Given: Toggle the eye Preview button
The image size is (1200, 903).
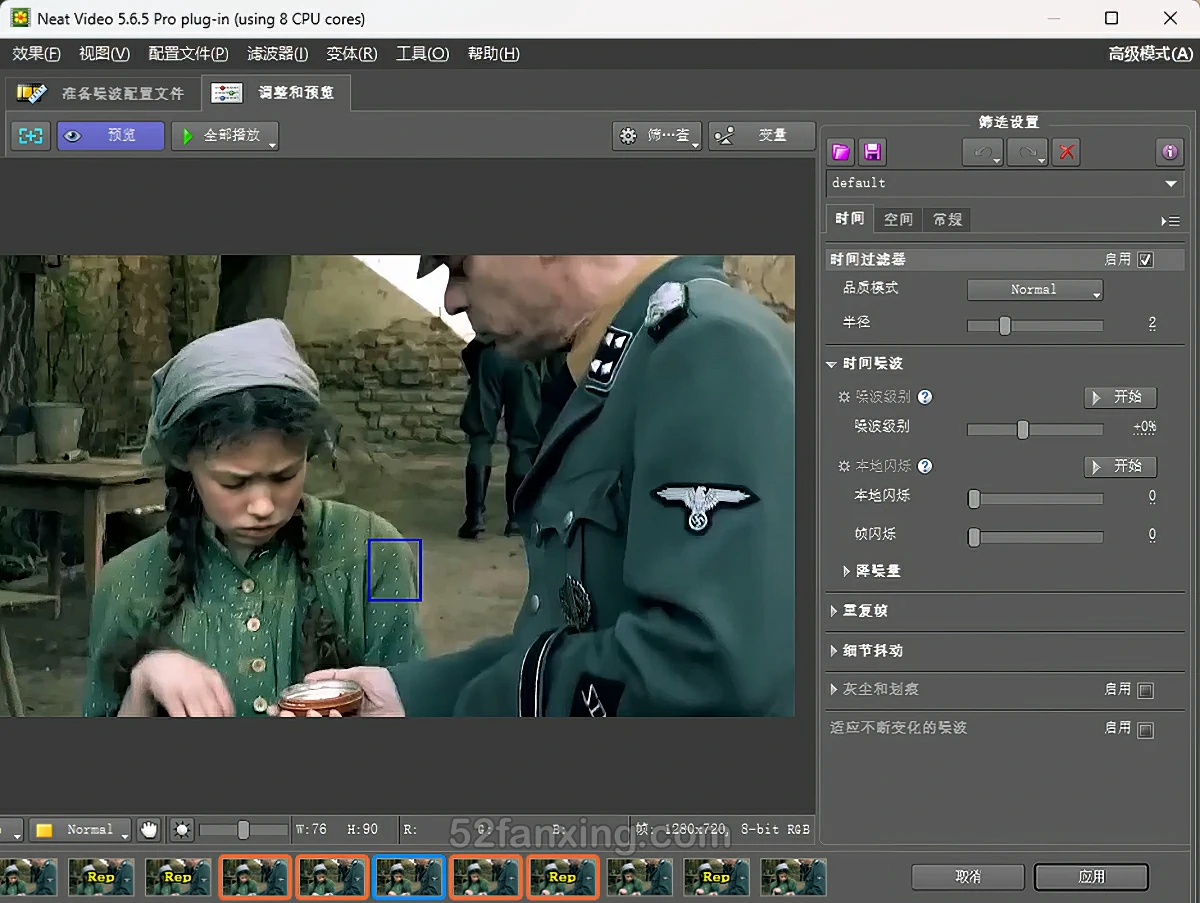Looking at the screenshot, I should coord(110,135).
